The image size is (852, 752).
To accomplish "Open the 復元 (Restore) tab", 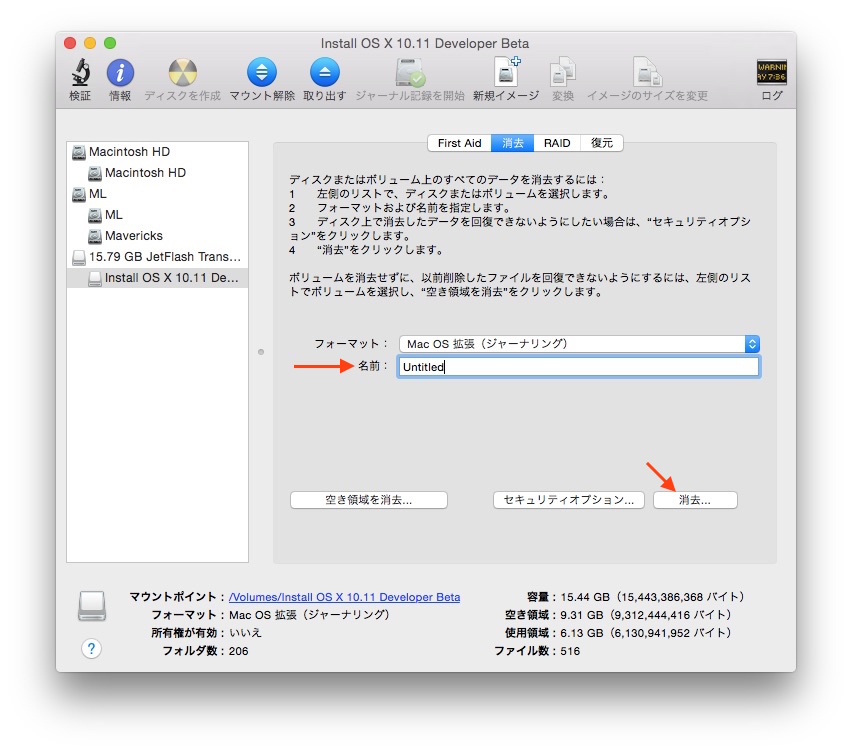I will [602, 143].
